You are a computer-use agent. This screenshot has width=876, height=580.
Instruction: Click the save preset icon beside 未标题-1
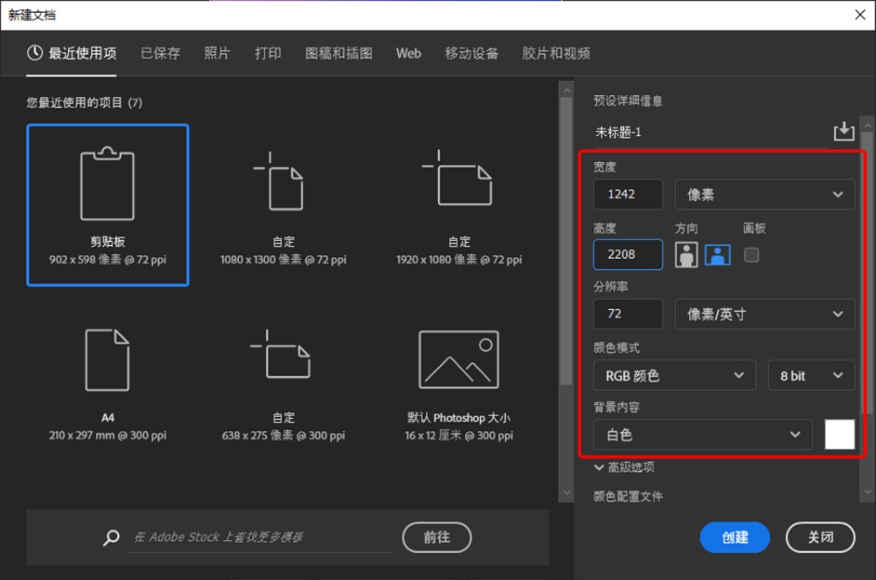pyautogui.click(x=844, y=132)
